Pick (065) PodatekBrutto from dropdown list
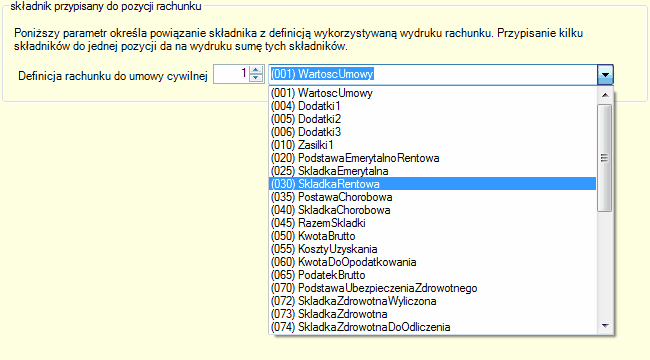This screenshot has width=650, height=360. coord(432,275)
